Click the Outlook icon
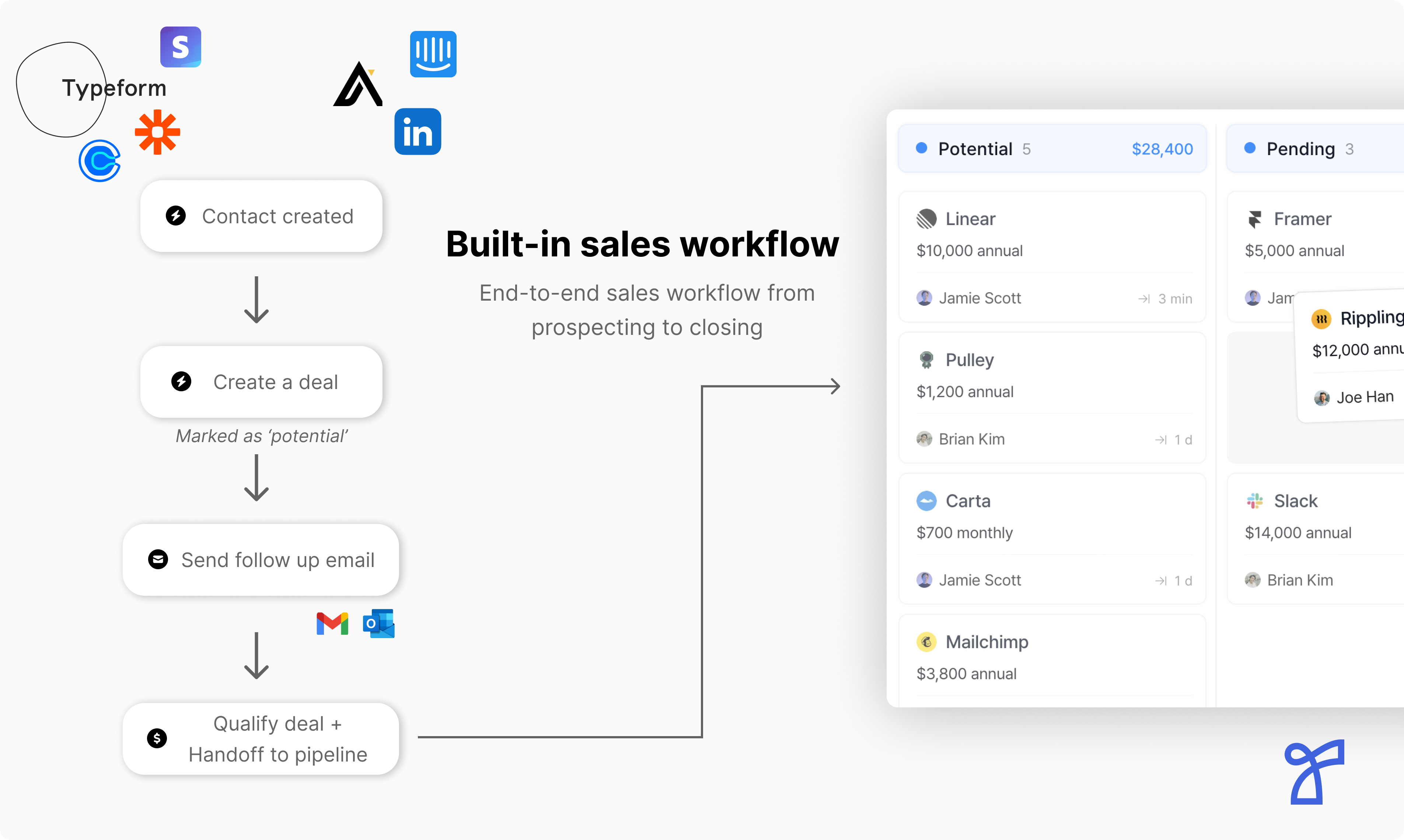The width and height of the screenshot is (1404, 840). 379,624
